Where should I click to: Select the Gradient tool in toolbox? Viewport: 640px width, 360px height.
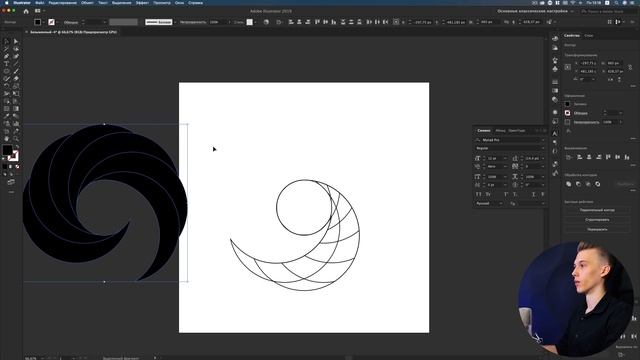click(x=16, y=109)
